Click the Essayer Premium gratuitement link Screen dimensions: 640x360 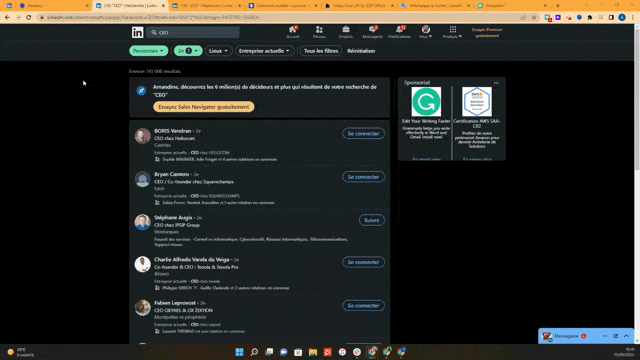[487, 33]
